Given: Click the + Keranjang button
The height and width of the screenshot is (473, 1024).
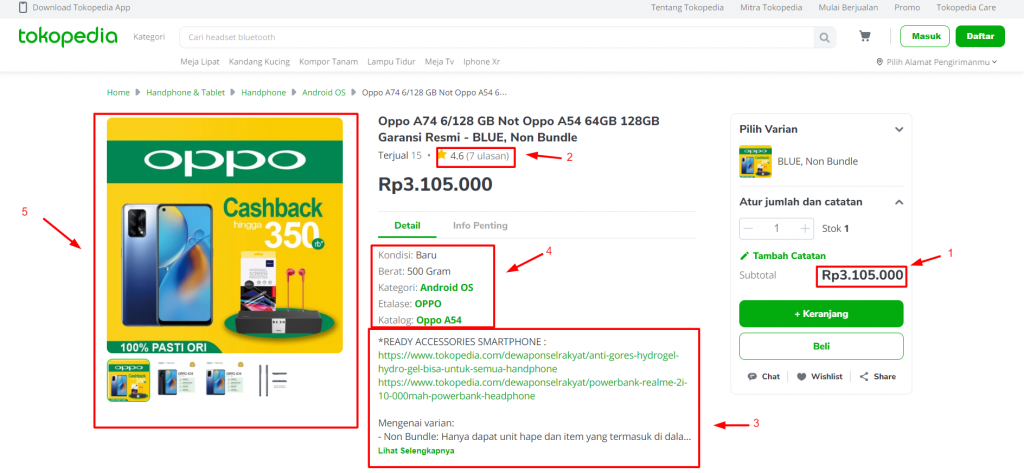Looking at the screenshot, I should [x=821, y=314].
